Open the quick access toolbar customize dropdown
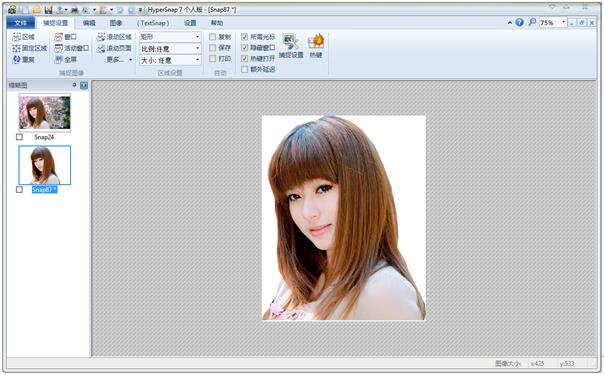The height and width of the screenshot is (375, 604). pyautogui.click(x=141, y=10)
